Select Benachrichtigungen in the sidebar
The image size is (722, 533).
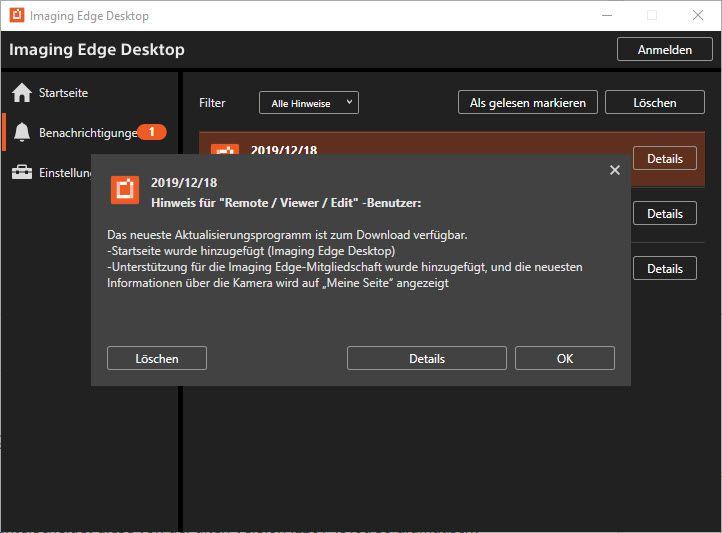click(88, 133)
